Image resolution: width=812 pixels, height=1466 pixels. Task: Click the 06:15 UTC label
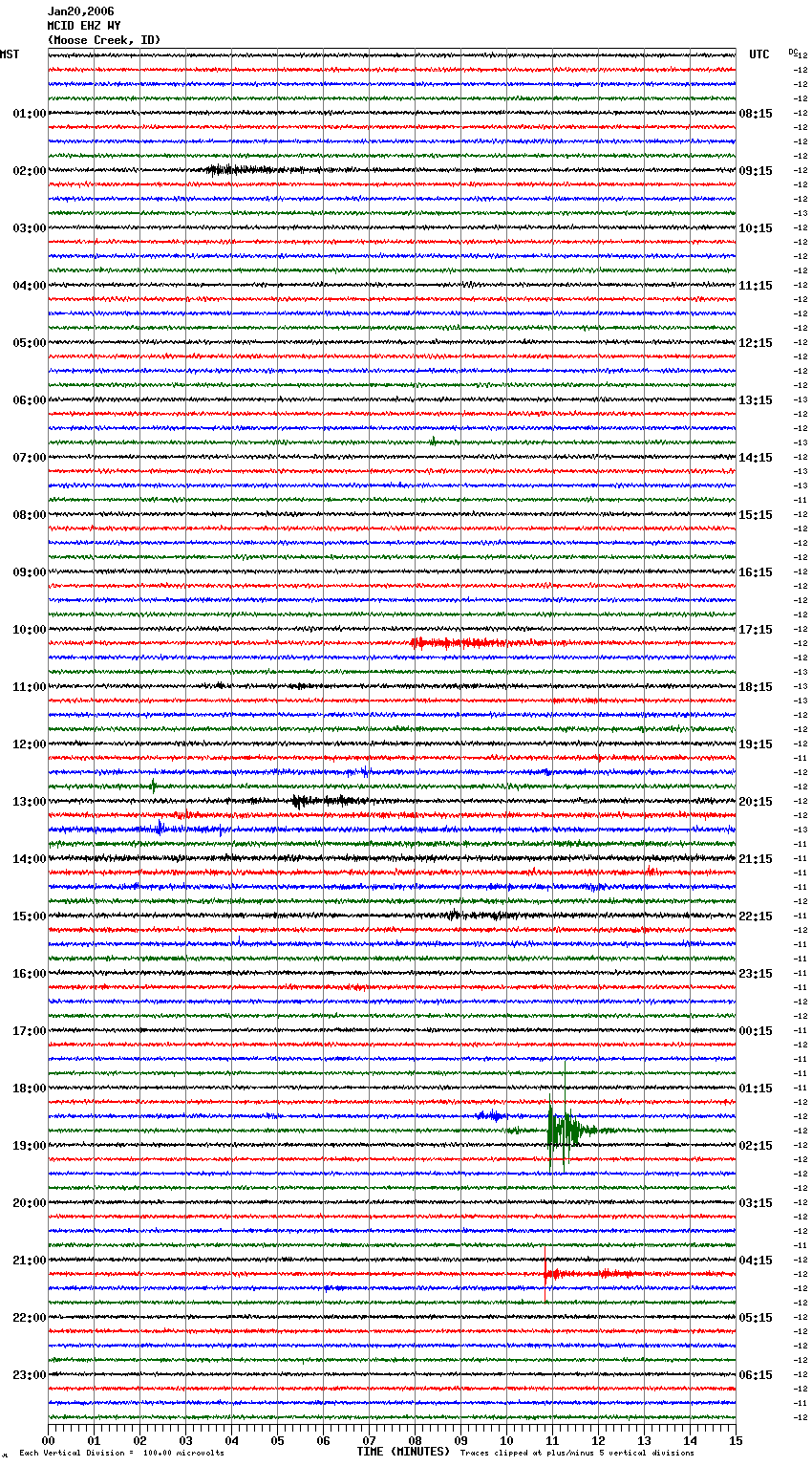(756, 1375)
